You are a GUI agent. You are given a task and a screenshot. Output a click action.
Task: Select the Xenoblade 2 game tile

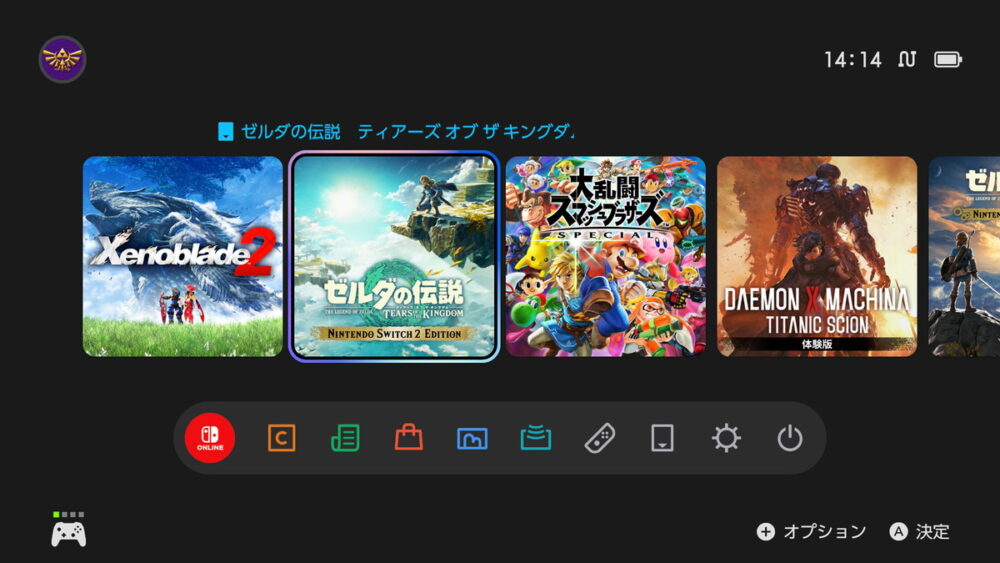[182, 256]
